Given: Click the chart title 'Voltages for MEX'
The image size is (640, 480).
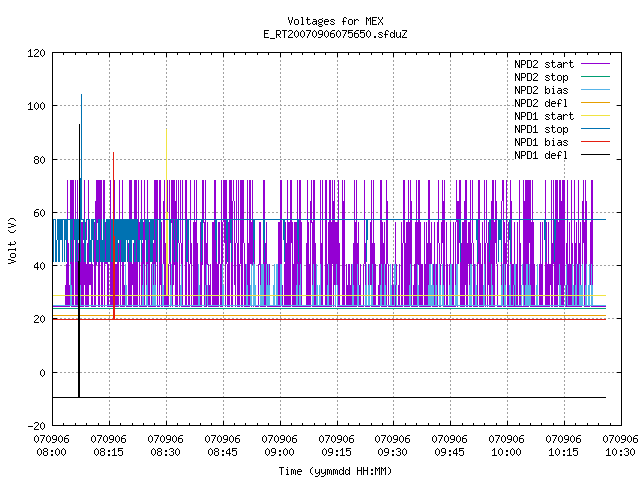Looking at the screenshot, I should tap(335, 21).
